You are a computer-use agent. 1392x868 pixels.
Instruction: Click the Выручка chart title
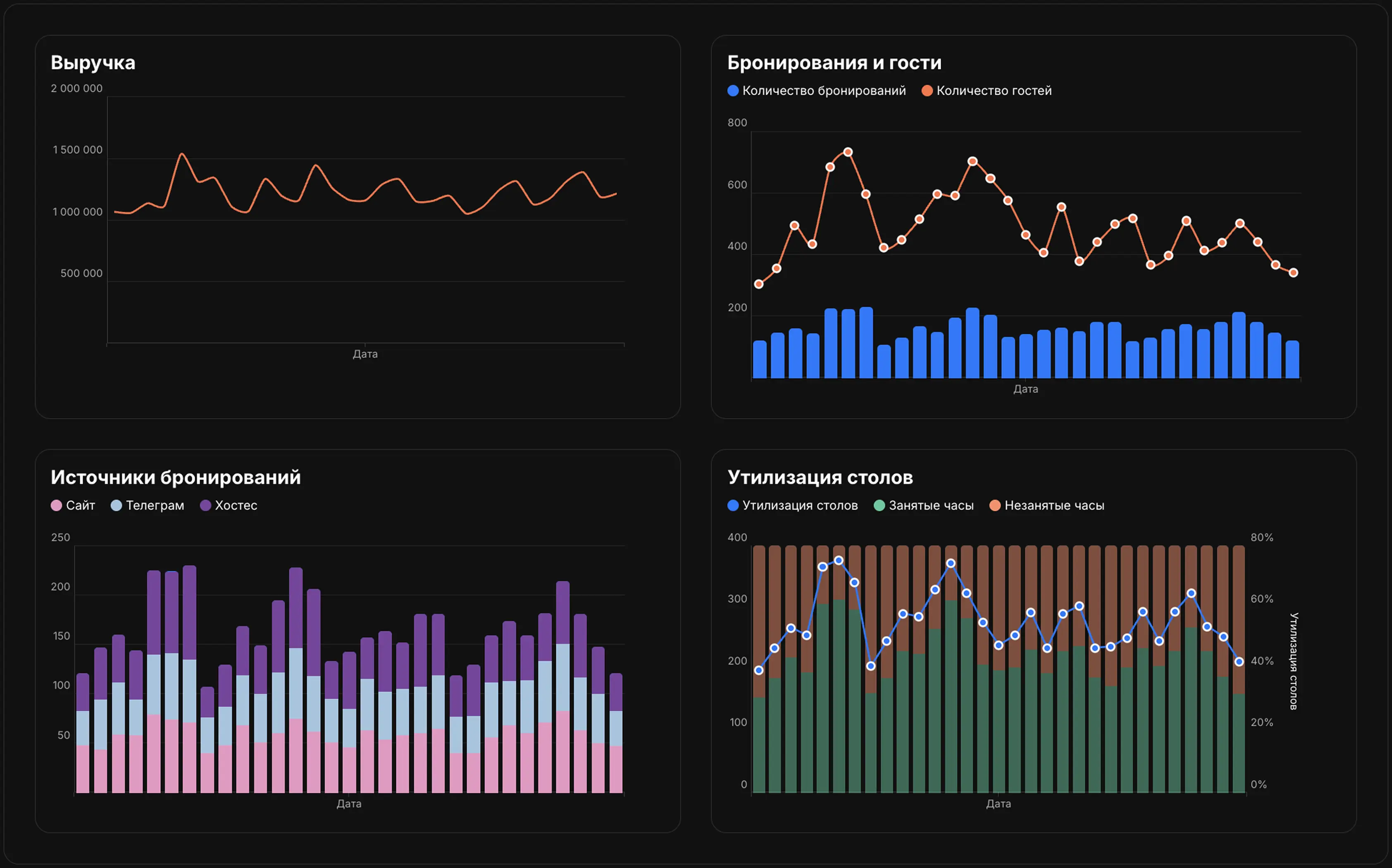[x=93, y=62]
